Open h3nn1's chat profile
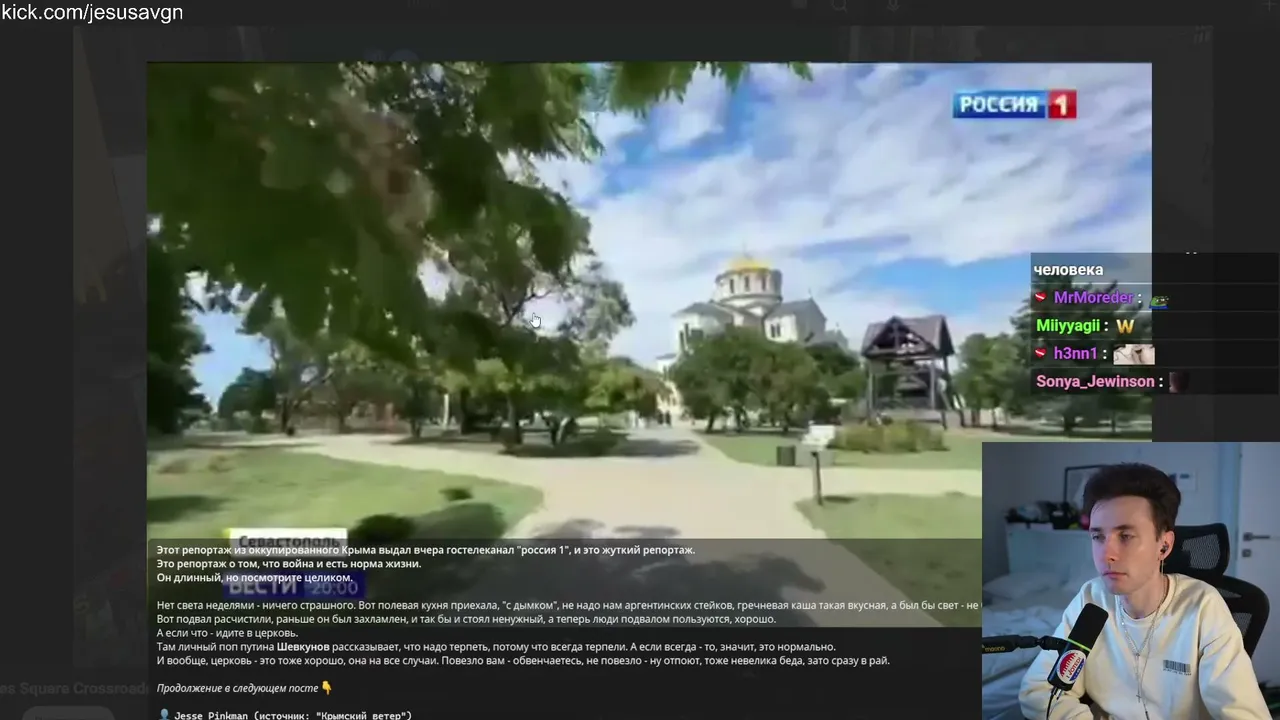The image size is (1280, 720). 1075,354
